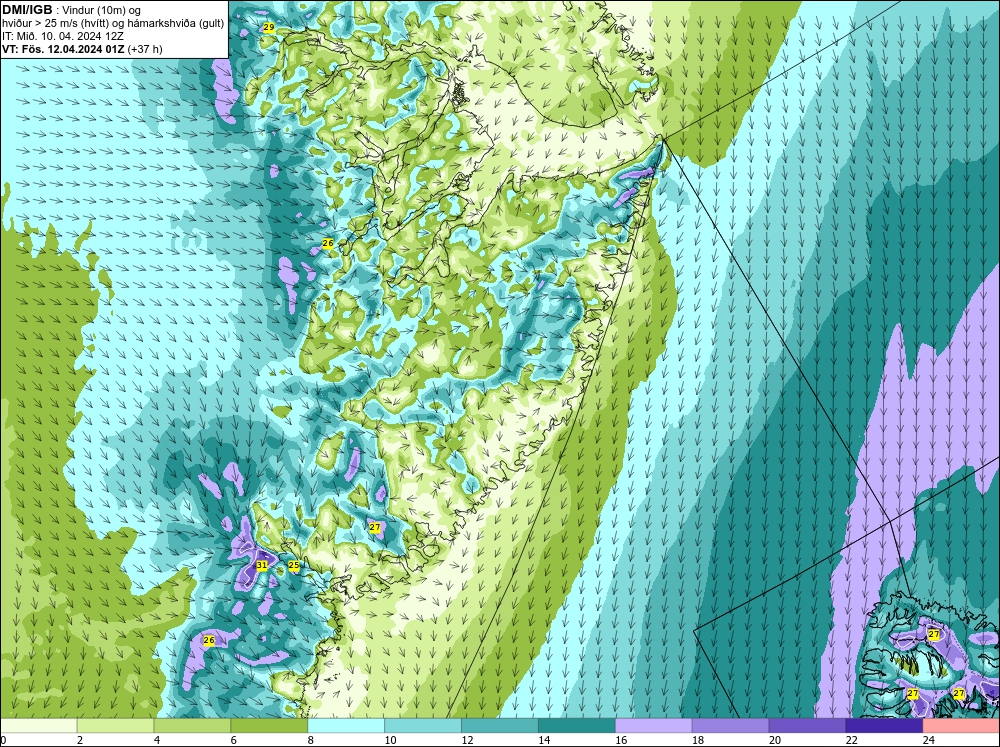The height and width of the screenshot is (747, 1000).
Task: Click the colorbar scale label 20
Action: point(775,740)
